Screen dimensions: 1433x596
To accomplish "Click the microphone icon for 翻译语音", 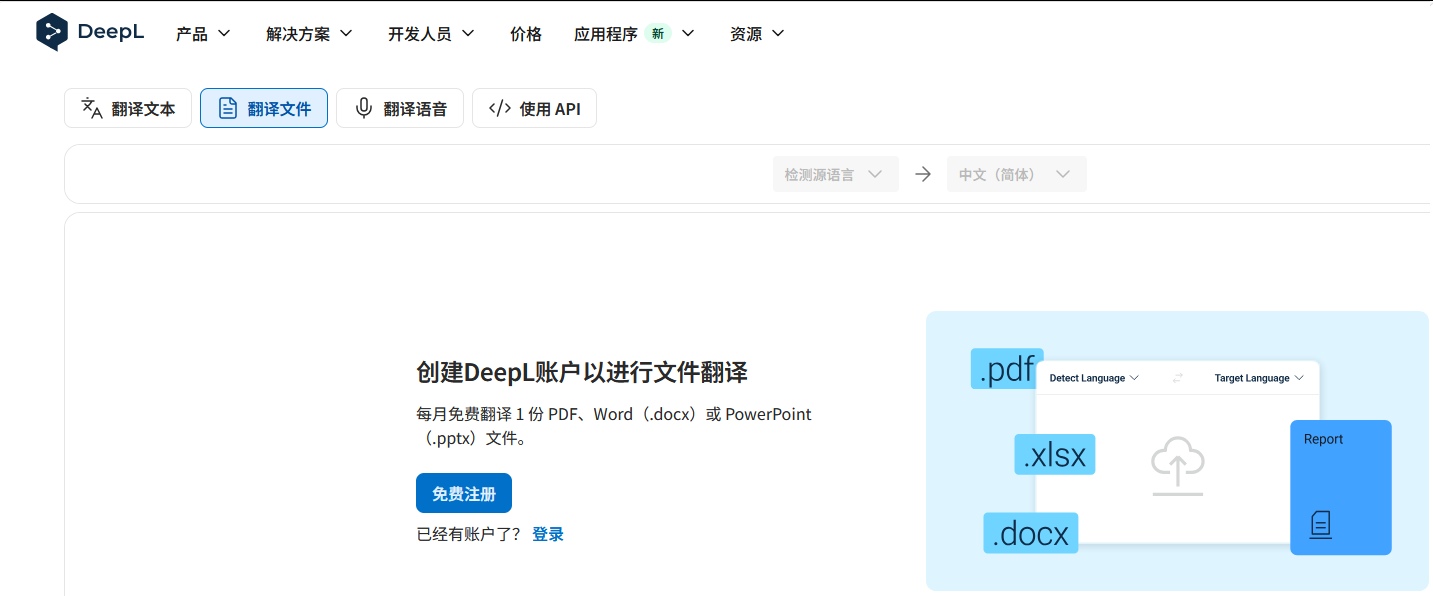I will click(364, 108).
